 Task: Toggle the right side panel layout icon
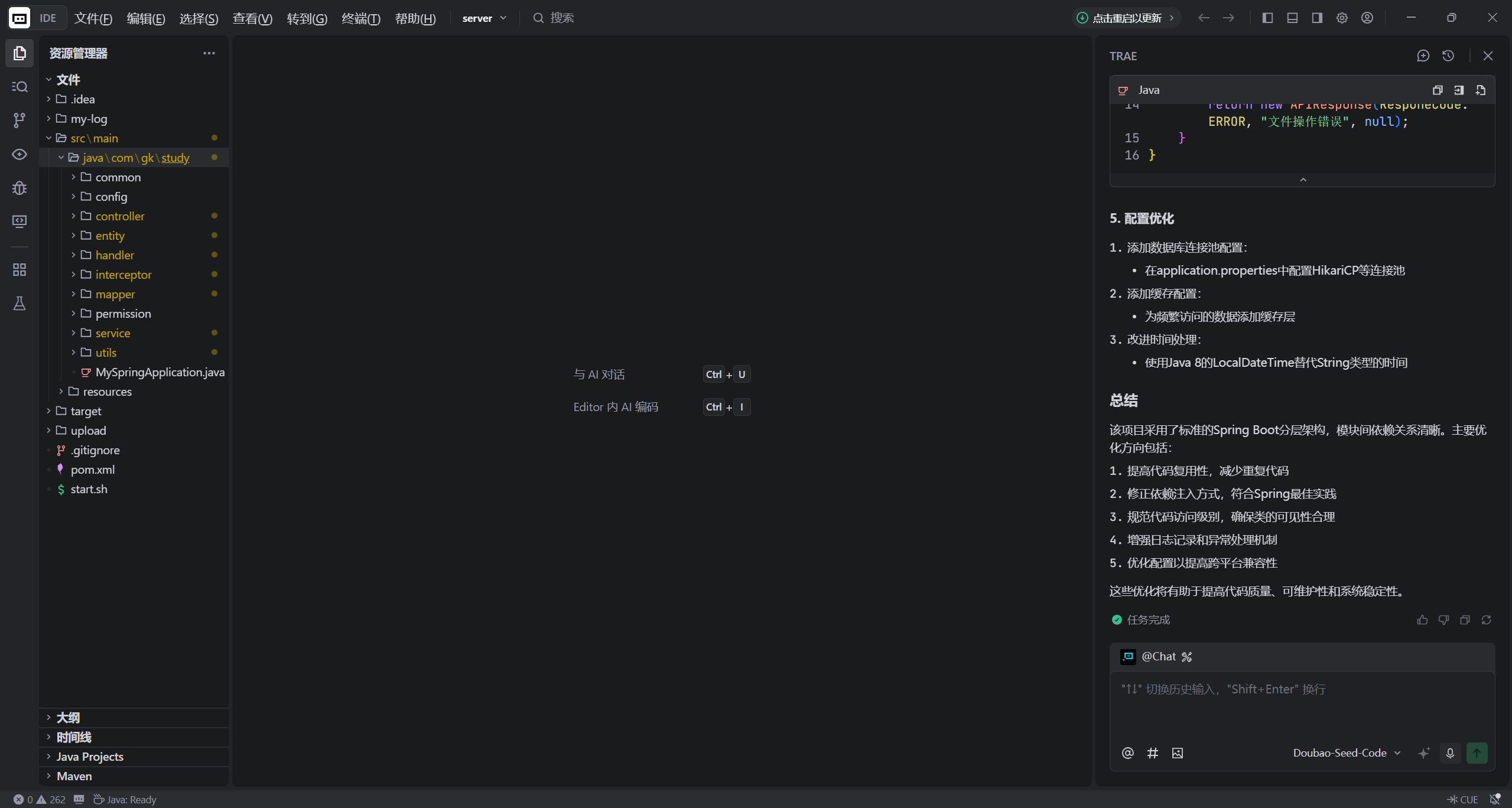point(1317,18)
